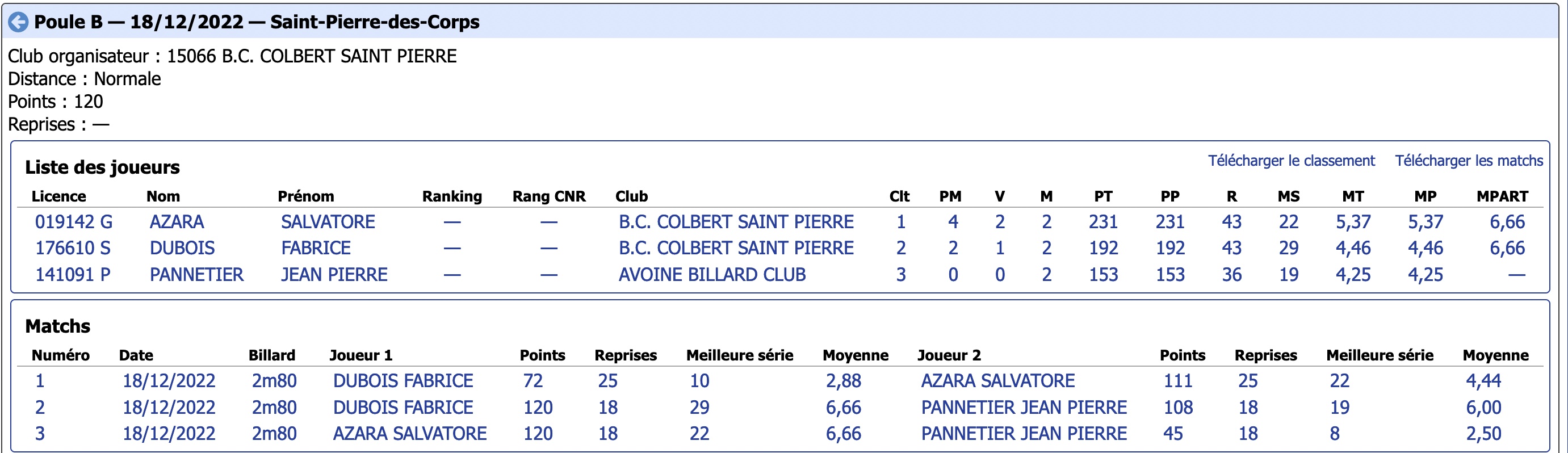This screenshot has height=453, width=1568.
Task: Open match number 3 row
Action: [x=779, y=434]
